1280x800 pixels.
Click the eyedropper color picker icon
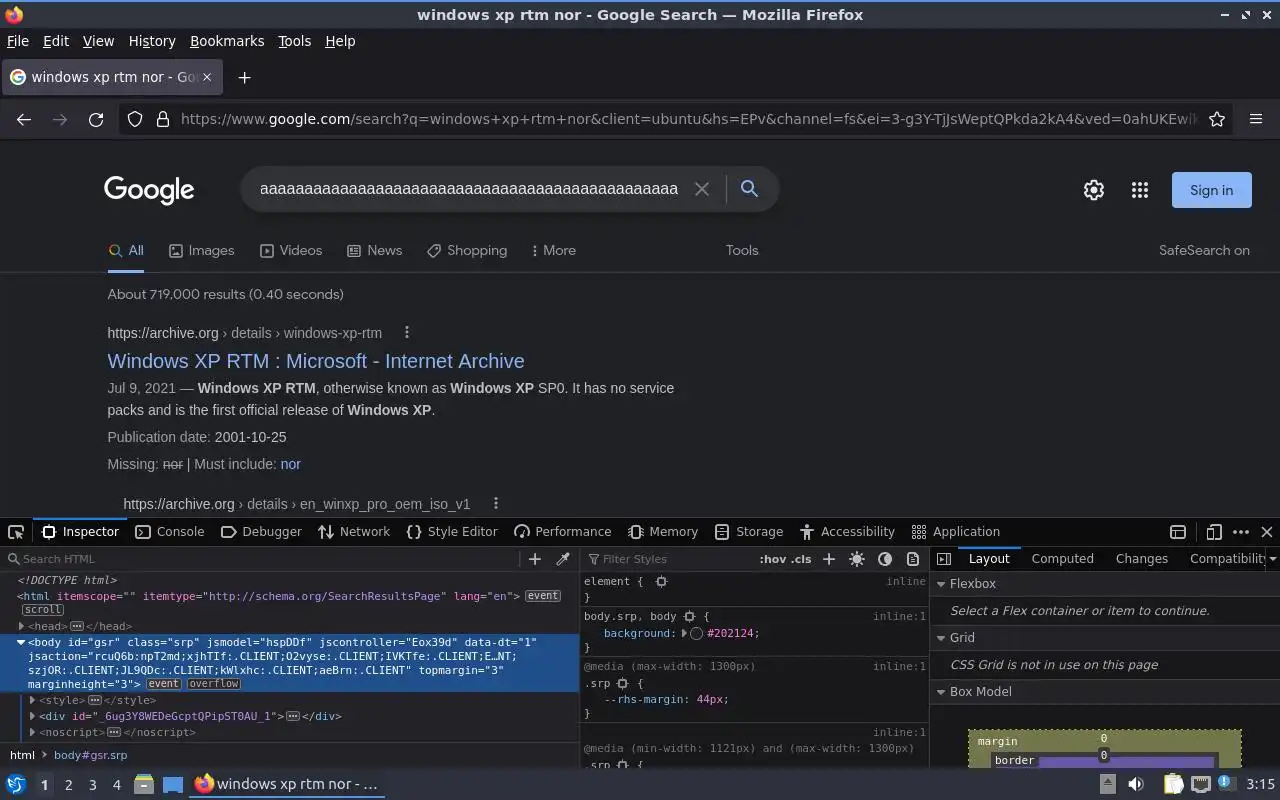point(563,559)
